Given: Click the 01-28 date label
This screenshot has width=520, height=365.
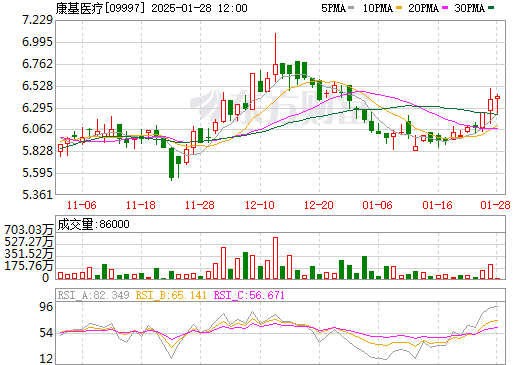Looking at the screenshot, I should click(495, 205).
